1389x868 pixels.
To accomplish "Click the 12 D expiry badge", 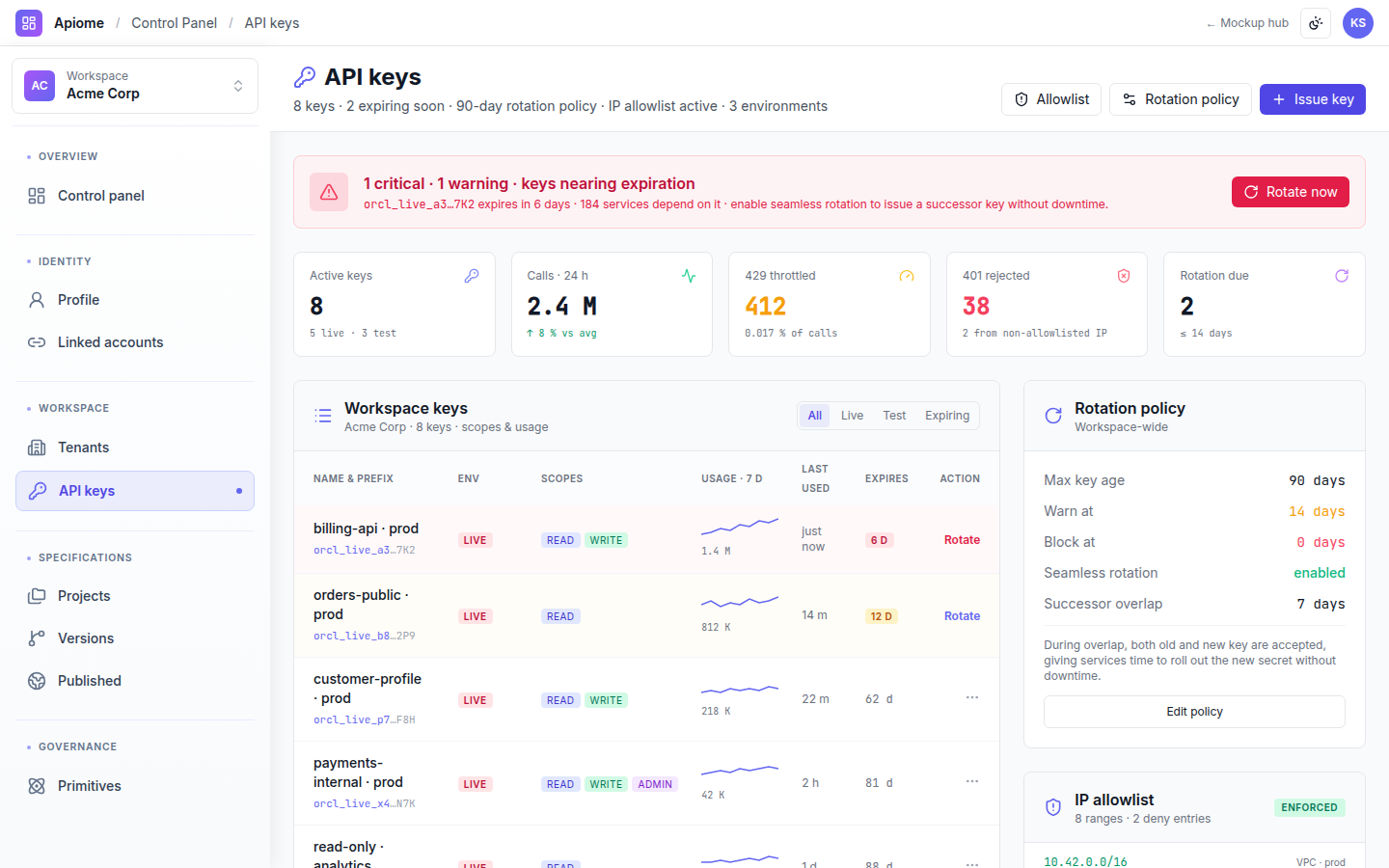I will [882, 616].
